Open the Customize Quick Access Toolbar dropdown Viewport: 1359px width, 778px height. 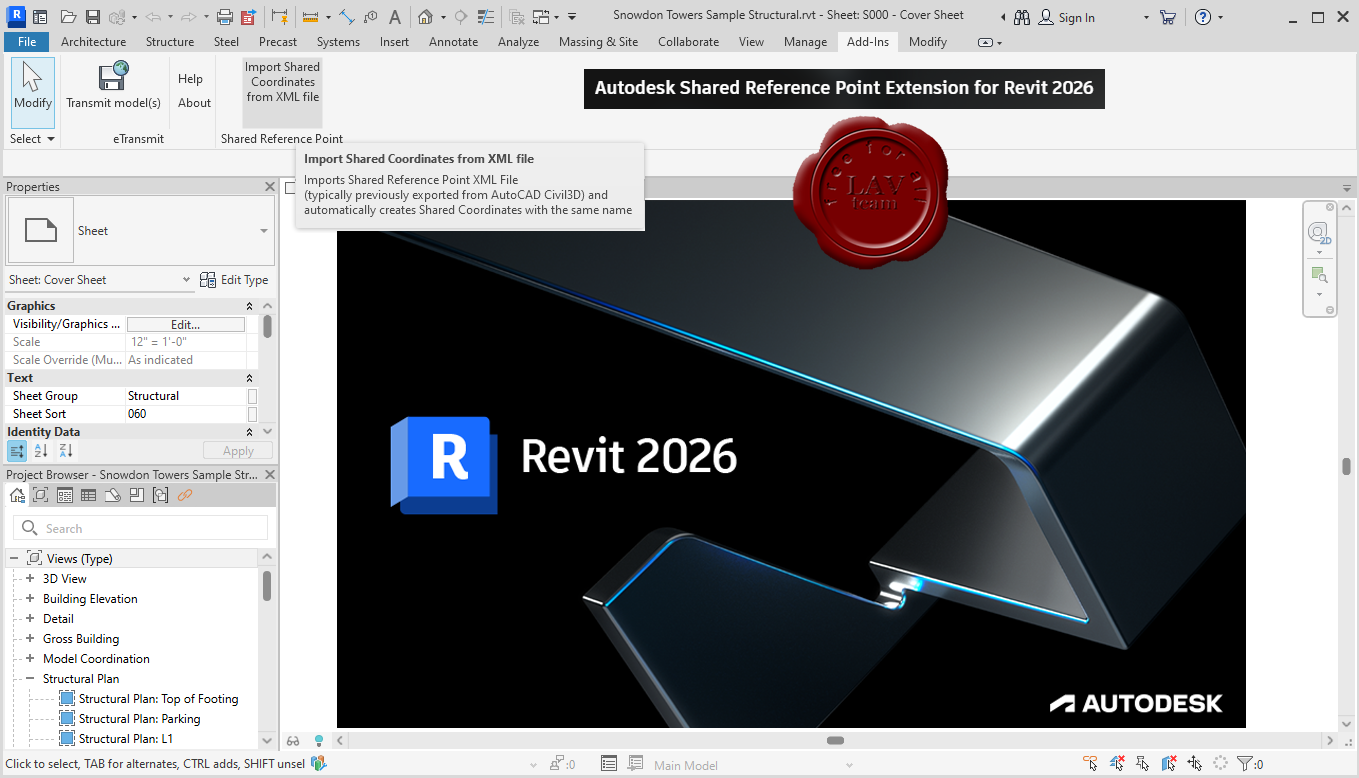click(x=571, y=17)
